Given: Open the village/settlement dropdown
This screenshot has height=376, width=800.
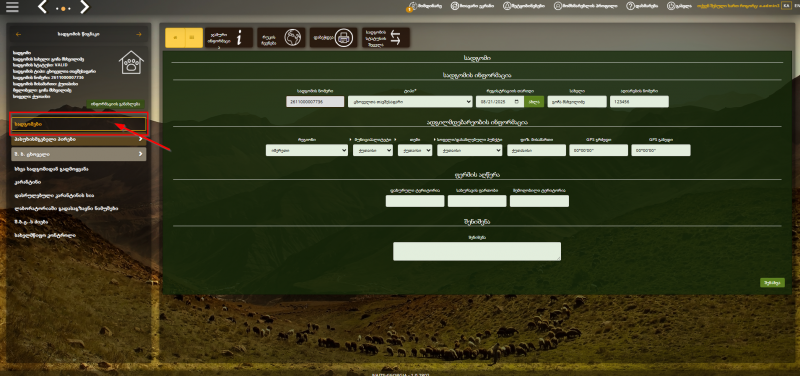Looking at the screenshot, I should (470, 150).
